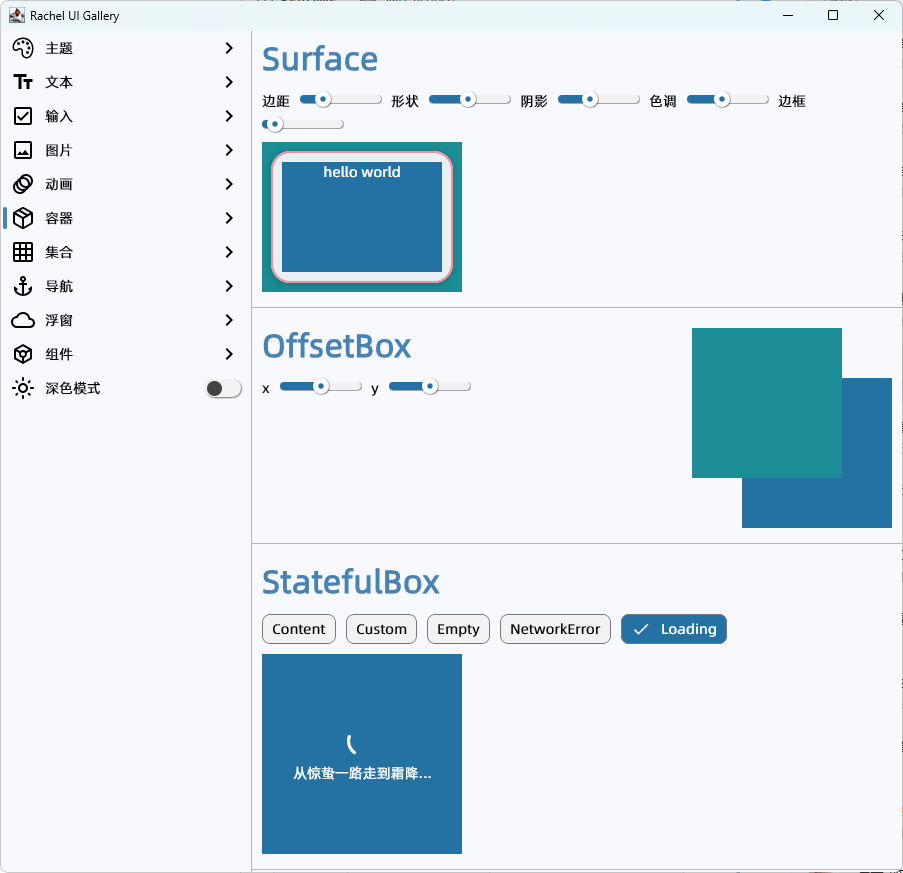The width and height of the screenshot is (903, 873).
Task: Click the picture icon beside 图片
Action: (x=23, y=150)
